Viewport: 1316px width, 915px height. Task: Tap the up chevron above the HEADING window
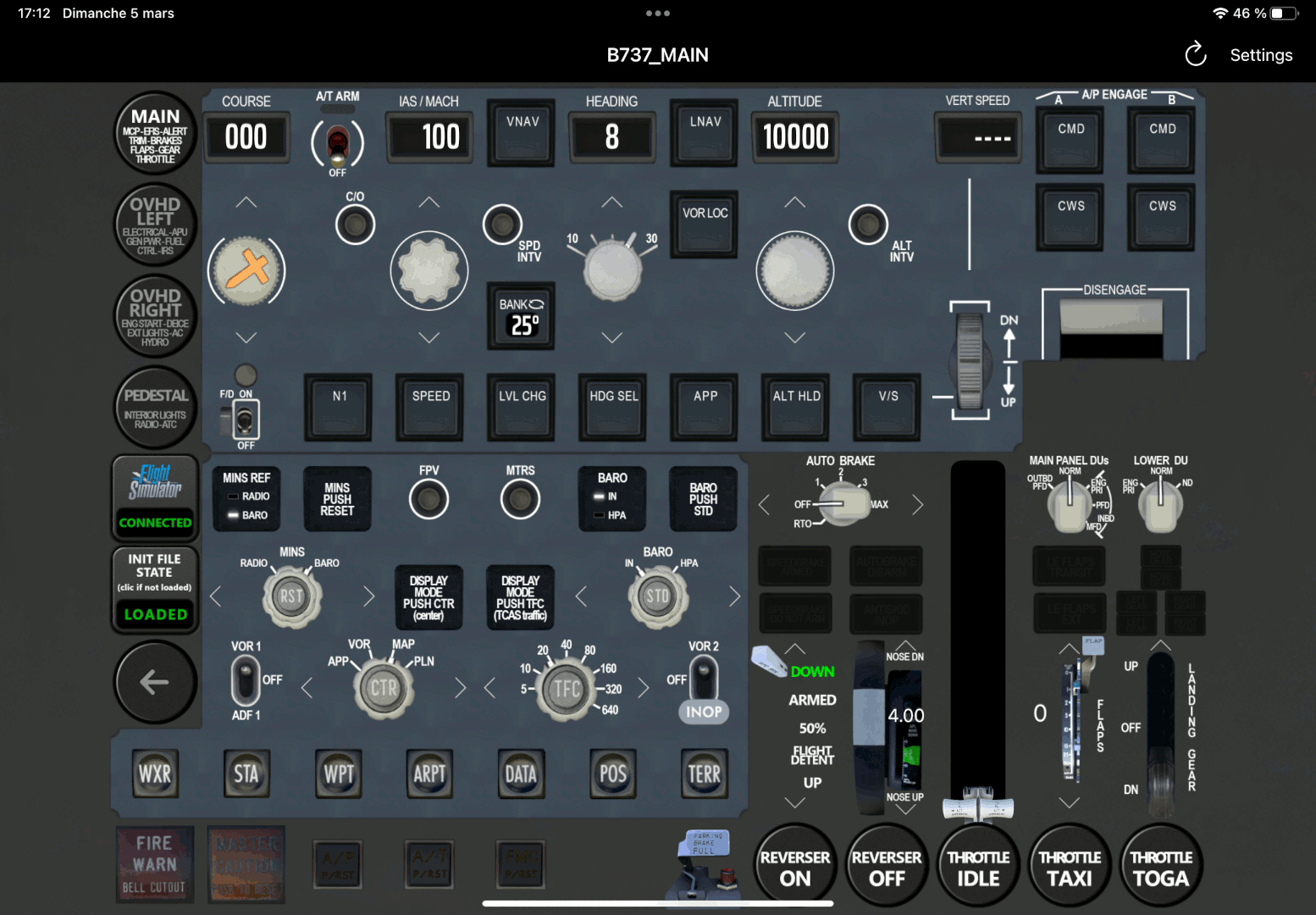click(x=612, y=201)
